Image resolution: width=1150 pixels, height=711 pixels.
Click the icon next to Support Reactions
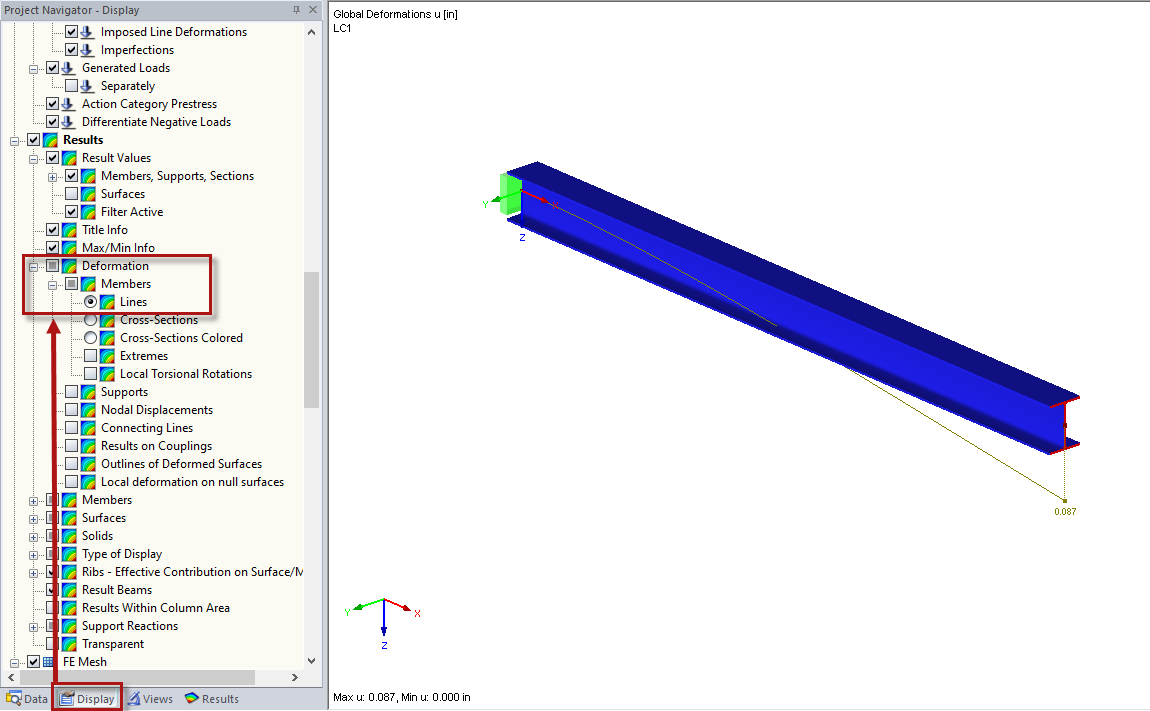67,625
